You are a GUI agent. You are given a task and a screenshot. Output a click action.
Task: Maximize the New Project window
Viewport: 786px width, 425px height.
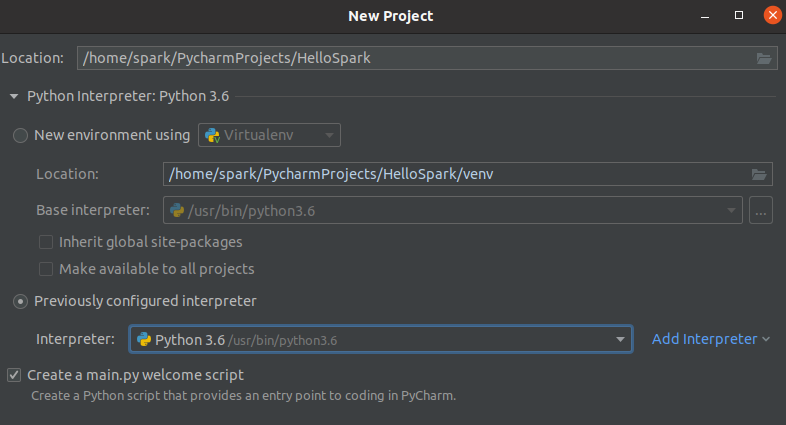point(738,16)
